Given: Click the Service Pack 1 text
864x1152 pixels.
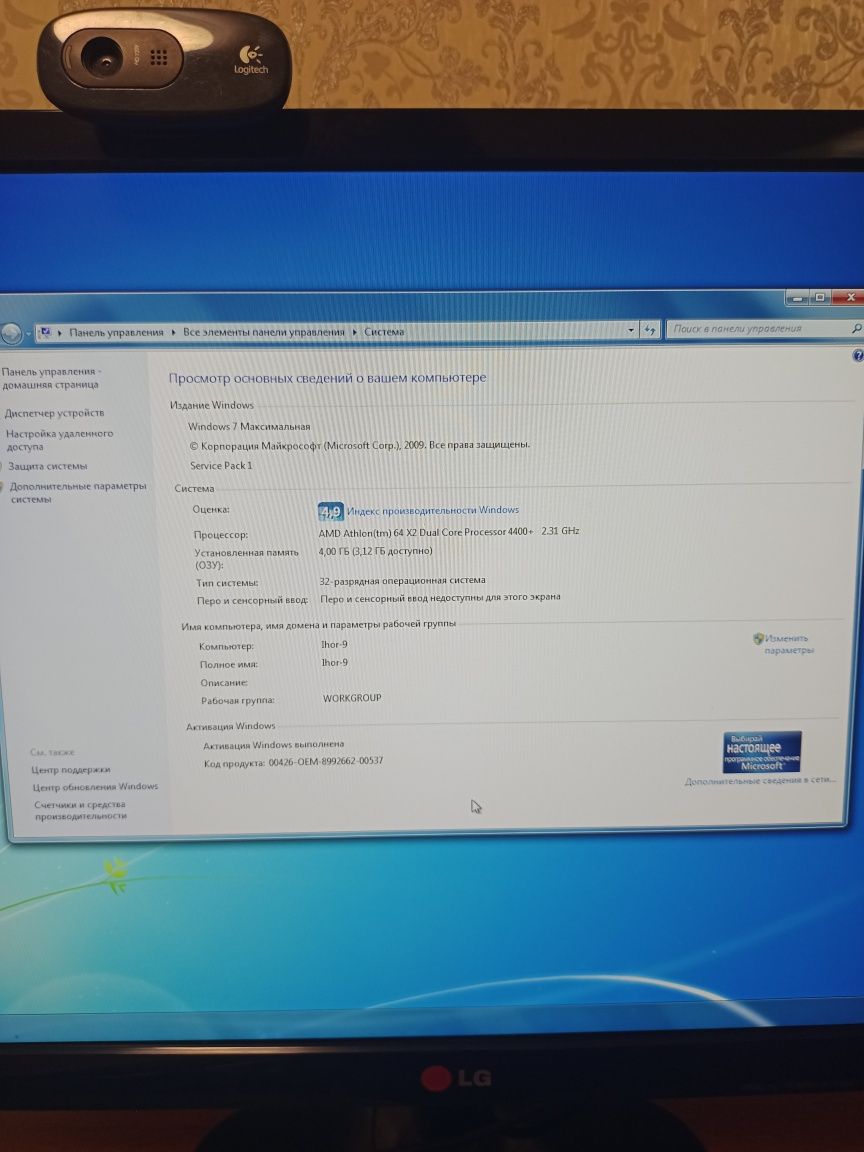Looking at the screenshot, I should tap(221, 465).
